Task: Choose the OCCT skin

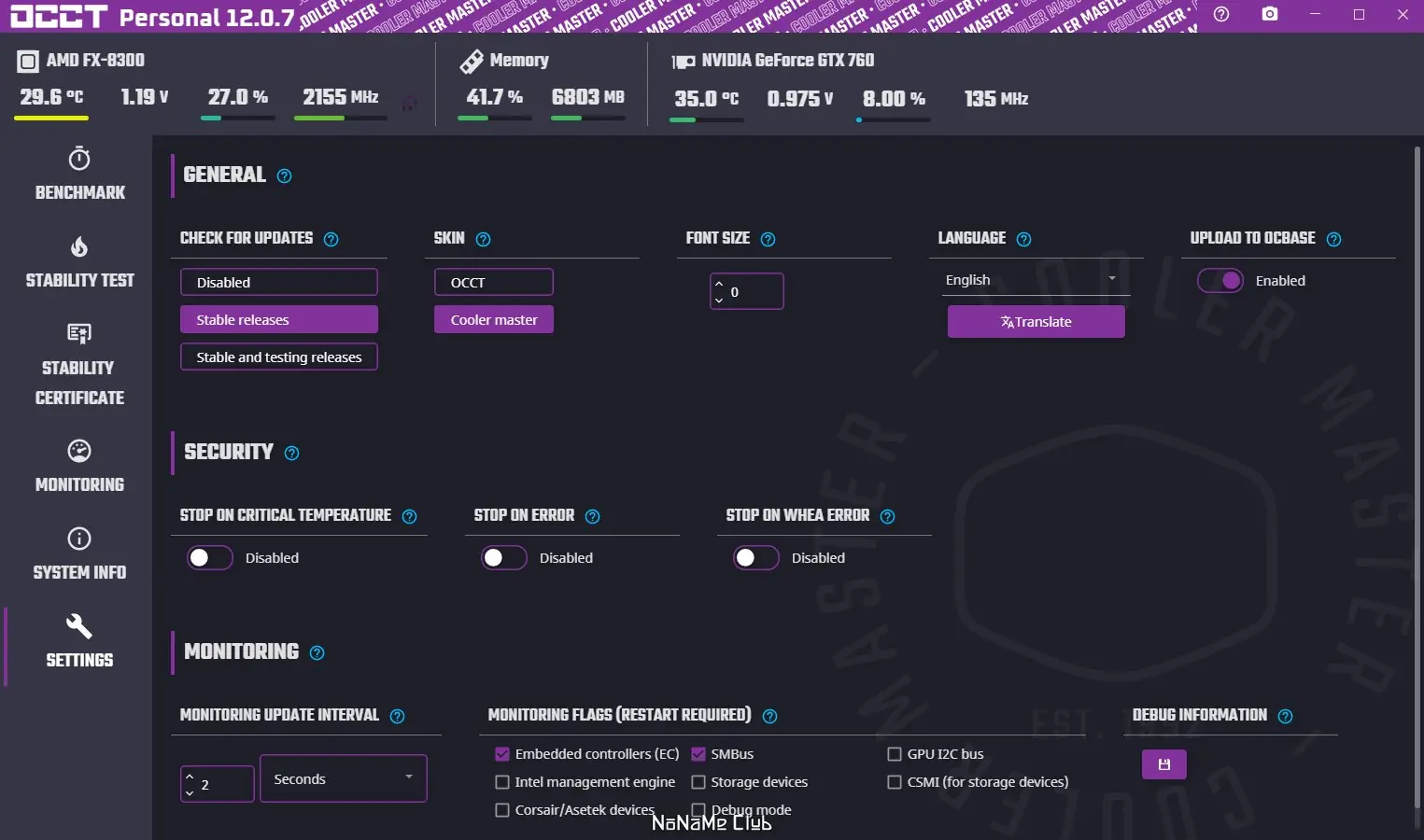Action: (x=494, y=282)
